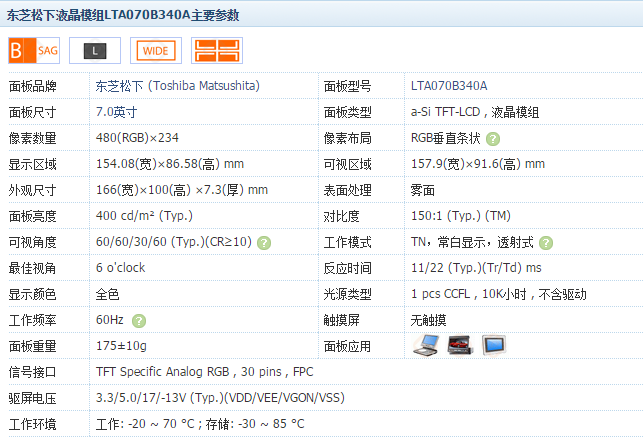Click the portable DVD player application icon
This screenshot has height=439, width=643.
[426, 345]
